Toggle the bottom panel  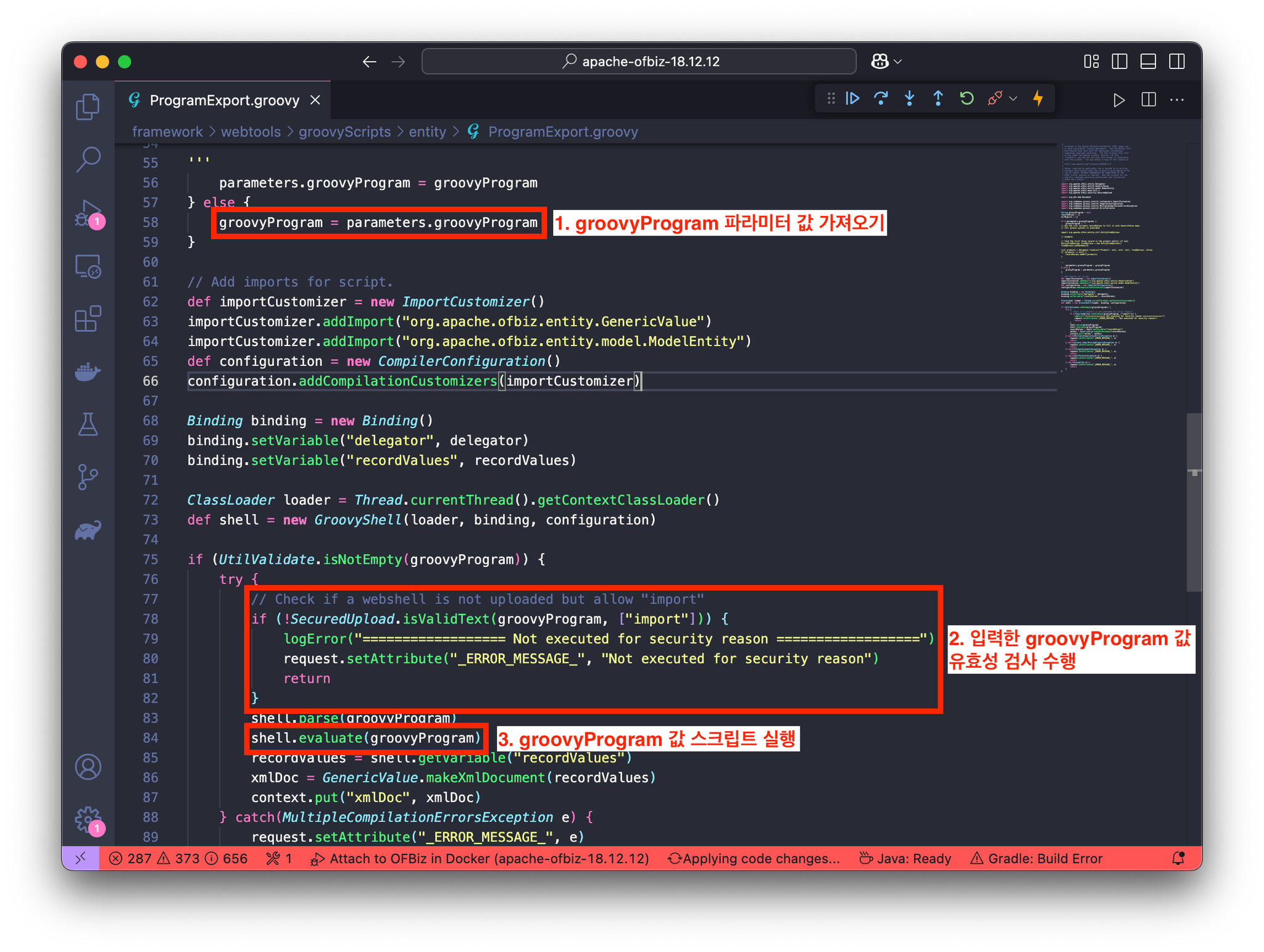pos(1148,62)
